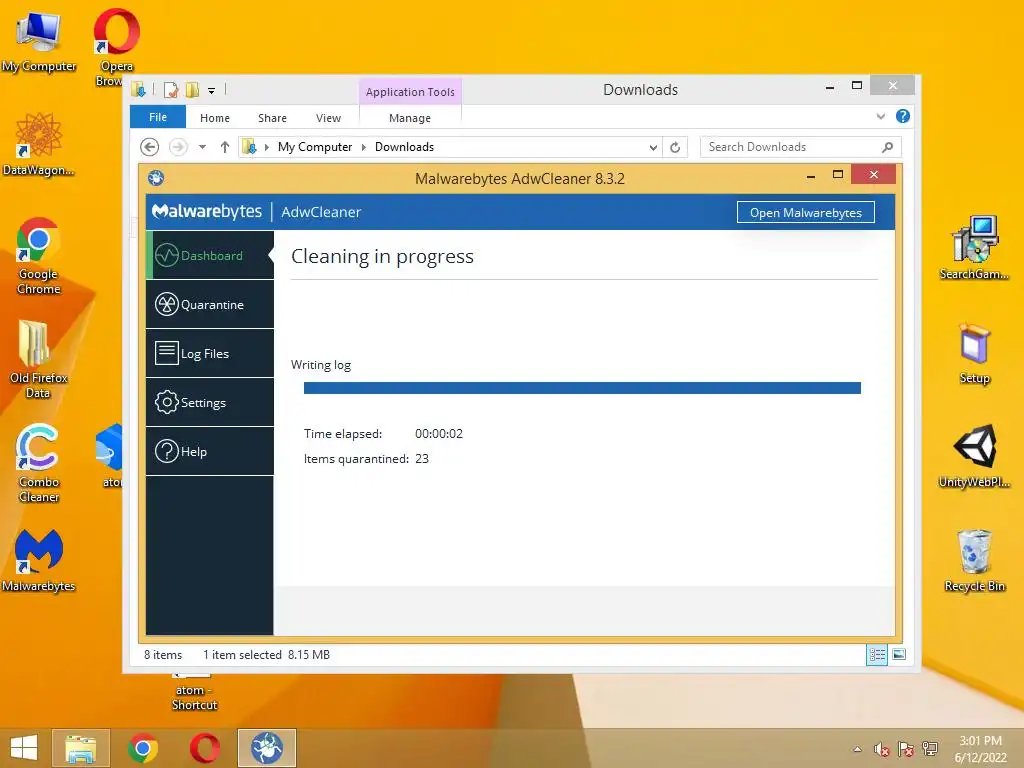
Task: Open Google Chrome desktop shortcut
Action: (x=39, y=256)
